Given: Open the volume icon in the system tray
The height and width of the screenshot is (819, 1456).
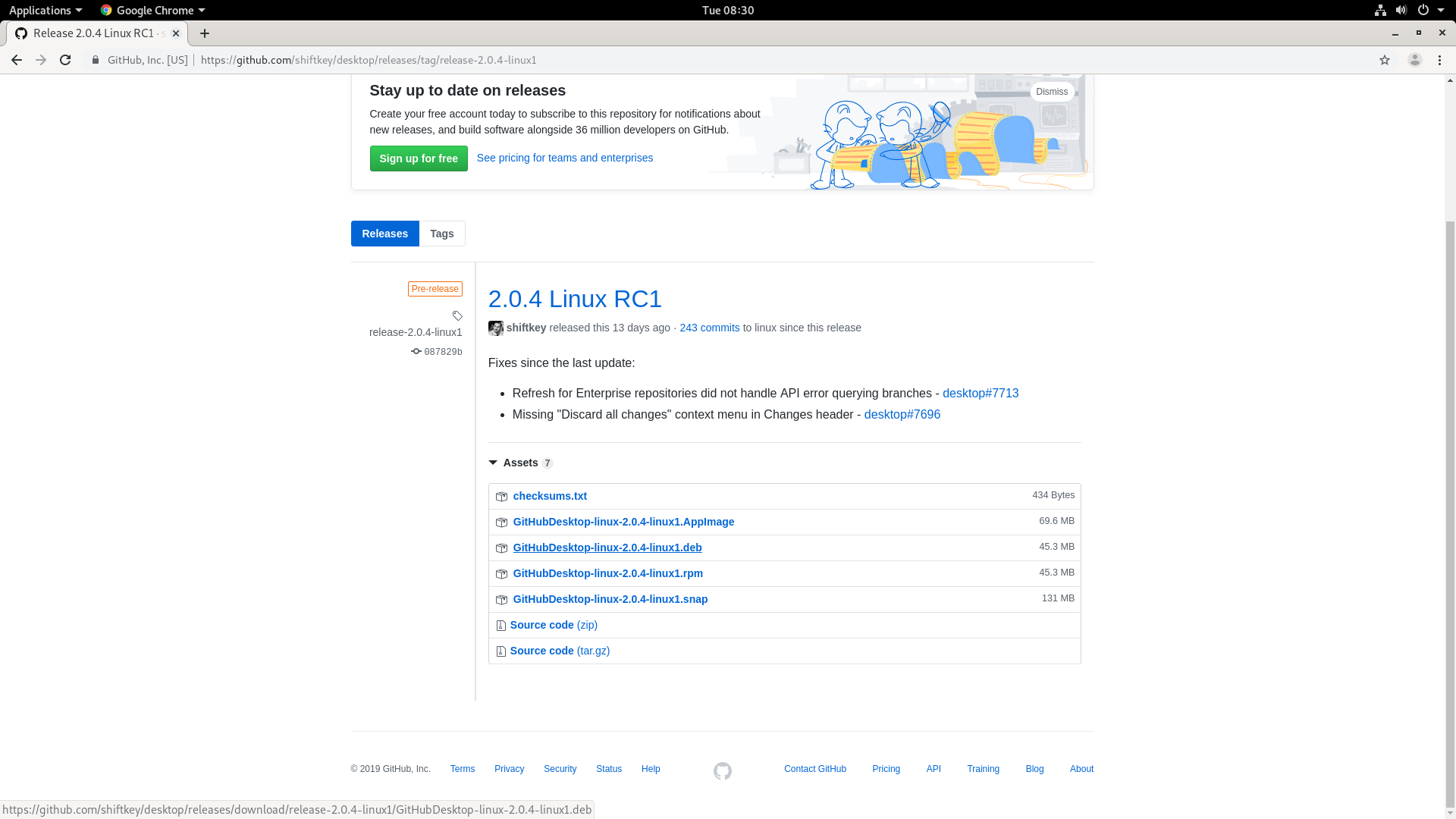Looking at the screenshot, I should pyautogui.click(x=1401, y=10).
